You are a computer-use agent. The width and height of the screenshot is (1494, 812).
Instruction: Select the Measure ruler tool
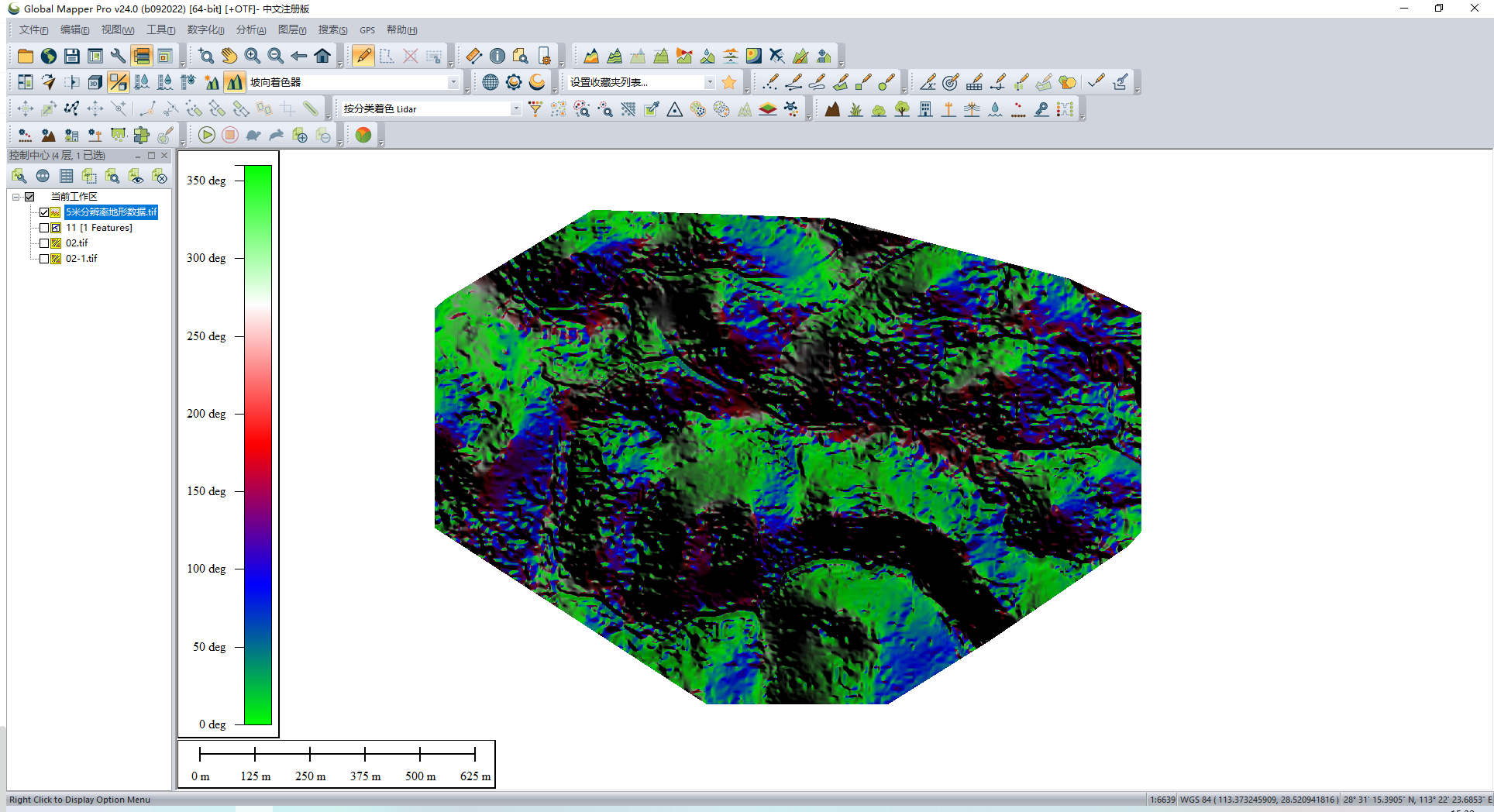(x=474, y=56)
